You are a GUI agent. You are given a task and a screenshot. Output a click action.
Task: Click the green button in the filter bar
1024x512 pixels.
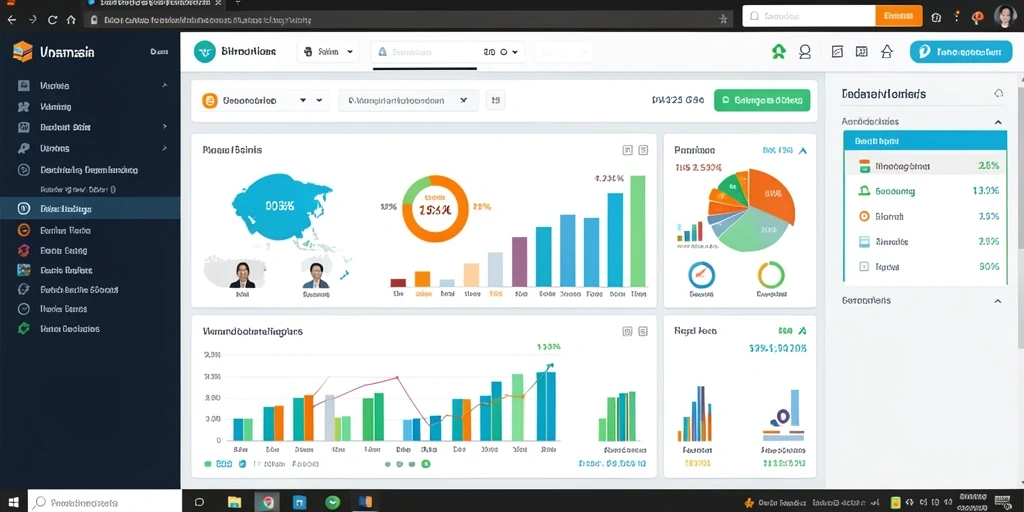pyautogui.click(x=762, y=101)
